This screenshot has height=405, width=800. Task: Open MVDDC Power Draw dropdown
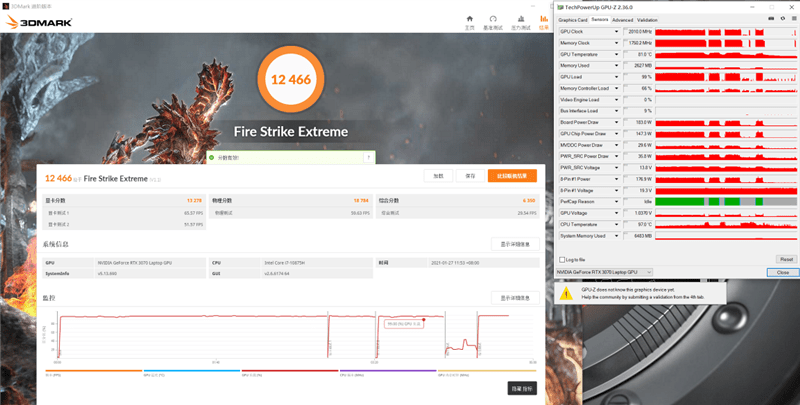click(x=616, y=145)
